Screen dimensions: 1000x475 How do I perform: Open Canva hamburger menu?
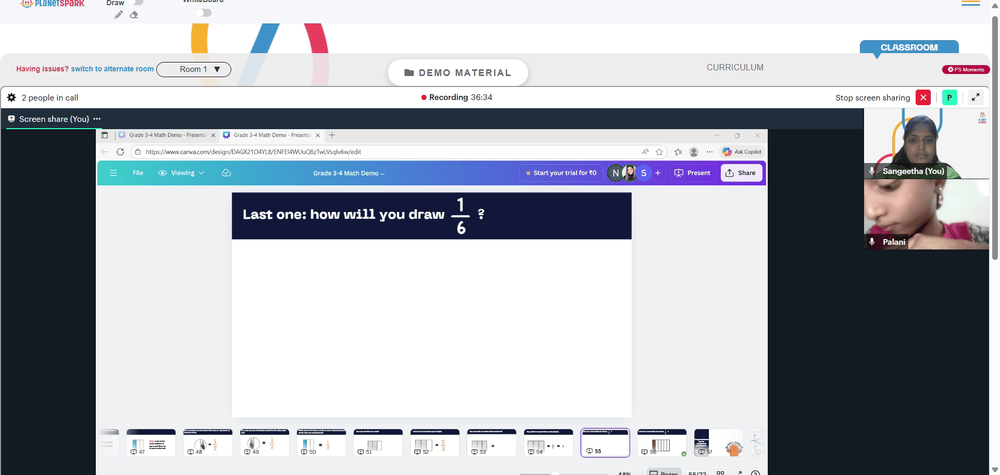point(113,173)
